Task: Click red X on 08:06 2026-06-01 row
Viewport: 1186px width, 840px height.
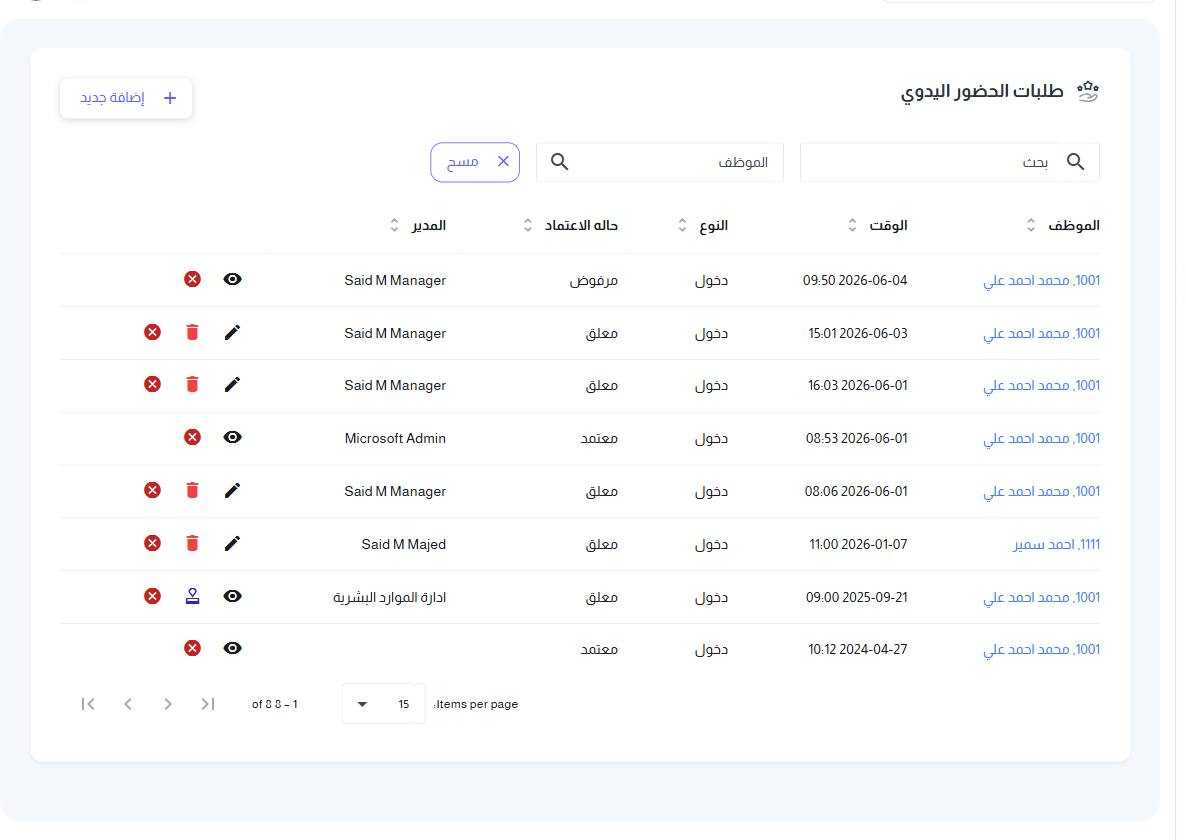Action: click(152, 490)
